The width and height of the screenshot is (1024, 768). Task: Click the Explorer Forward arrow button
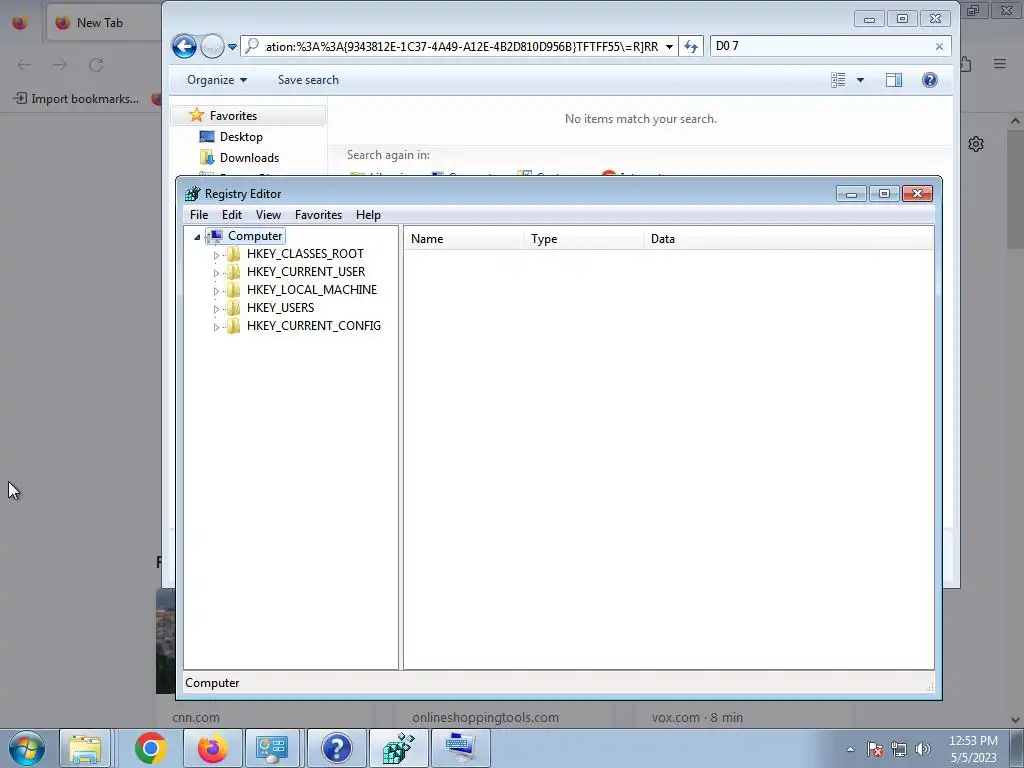coord(212,46)
